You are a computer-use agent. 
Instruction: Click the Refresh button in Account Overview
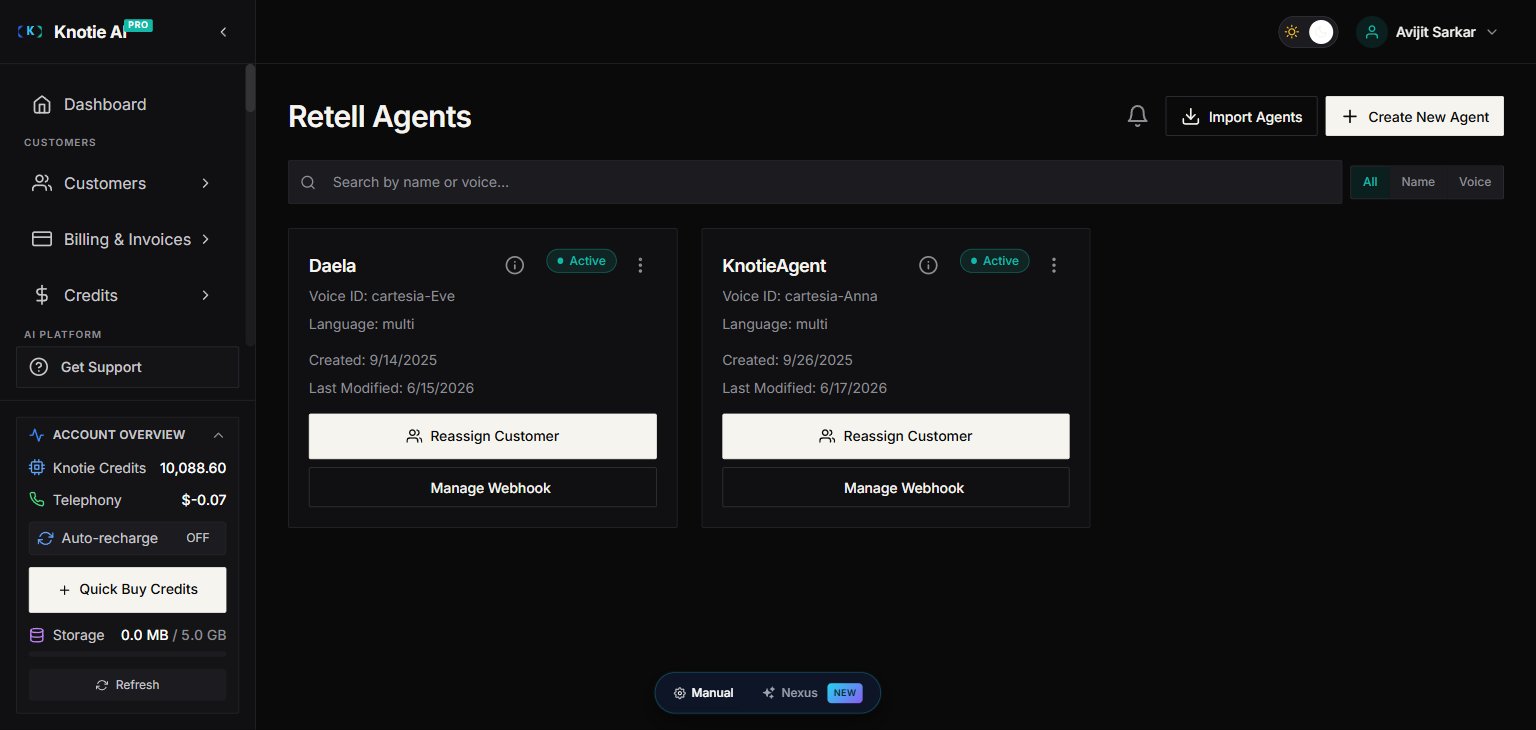[127, 685]
